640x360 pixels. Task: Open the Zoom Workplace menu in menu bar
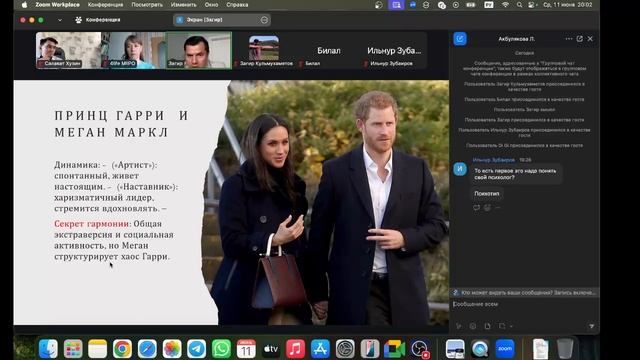(x=58, y=5)
